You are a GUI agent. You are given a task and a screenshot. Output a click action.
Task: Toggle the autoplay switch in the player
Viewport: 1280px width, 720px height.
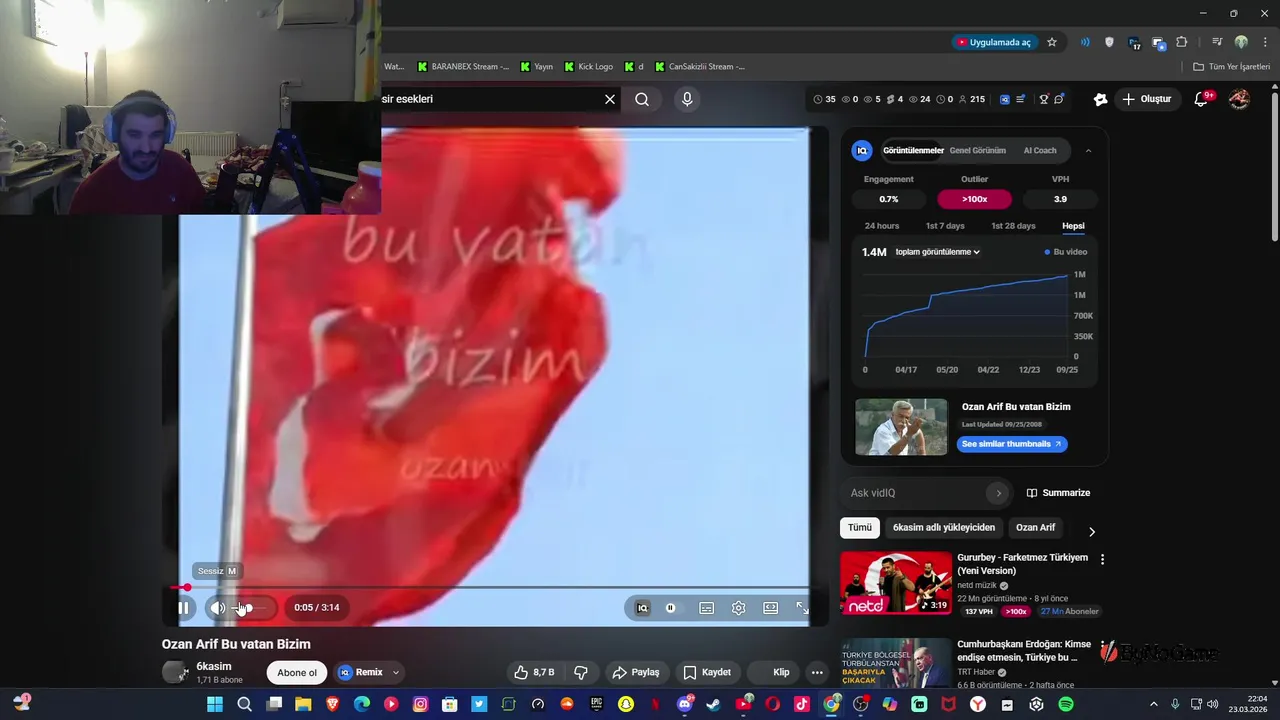670,607
